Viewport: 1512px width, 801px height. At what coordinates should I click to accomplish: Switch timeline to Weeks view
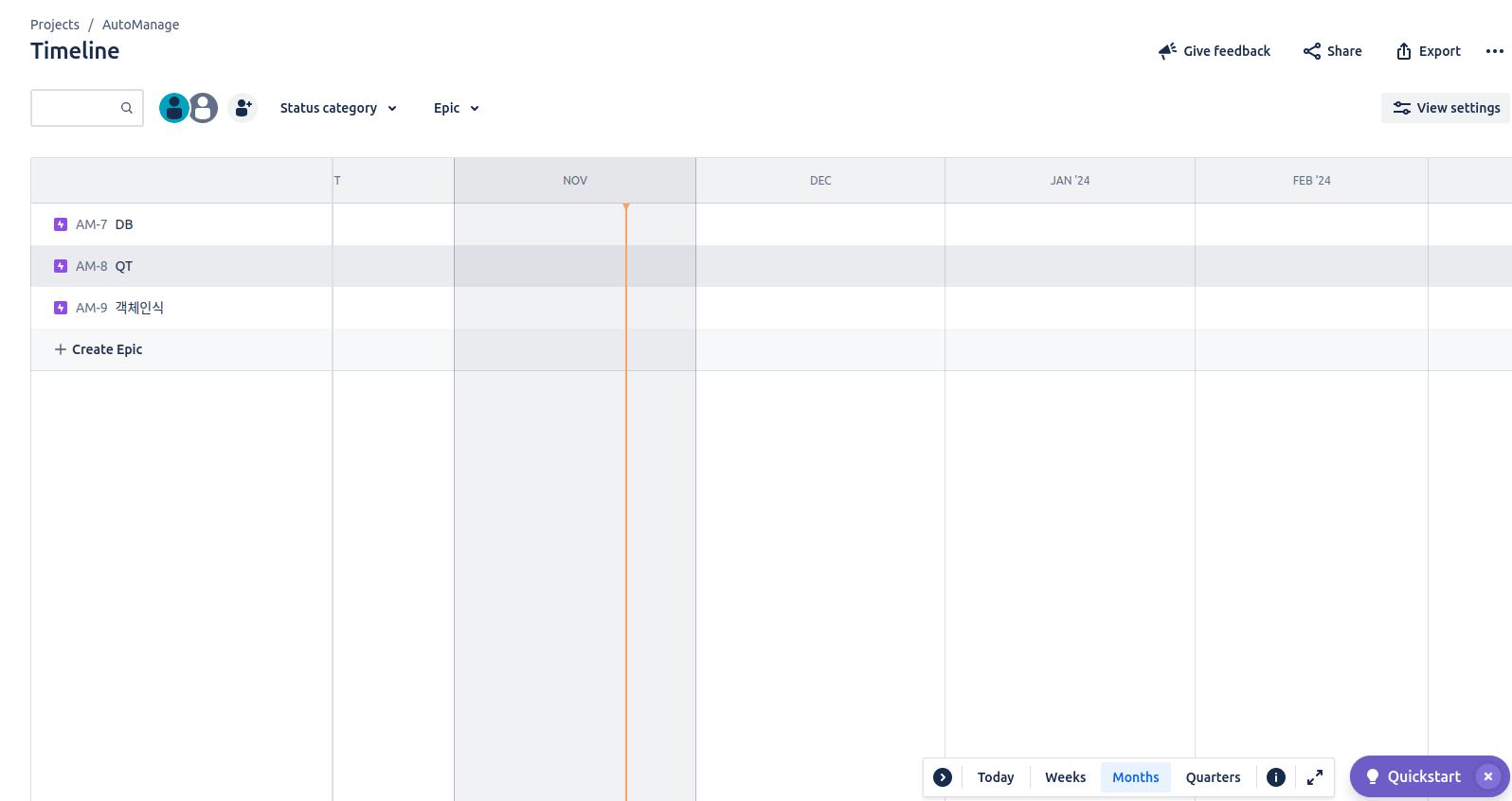click(x=1066, y=777)
